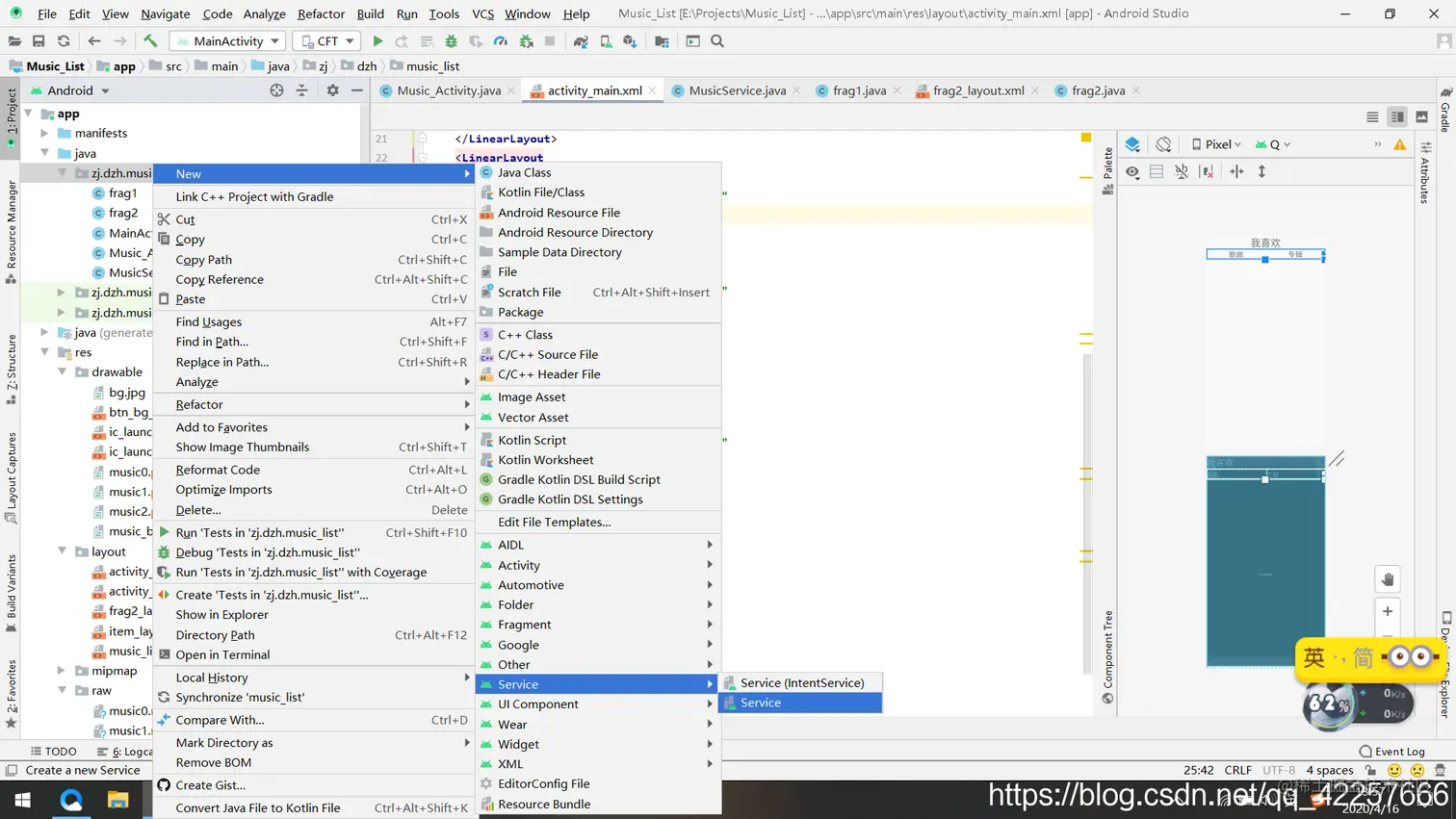
Task: Open the CFT device selector dropdown
Action: [x=326, y=41]
